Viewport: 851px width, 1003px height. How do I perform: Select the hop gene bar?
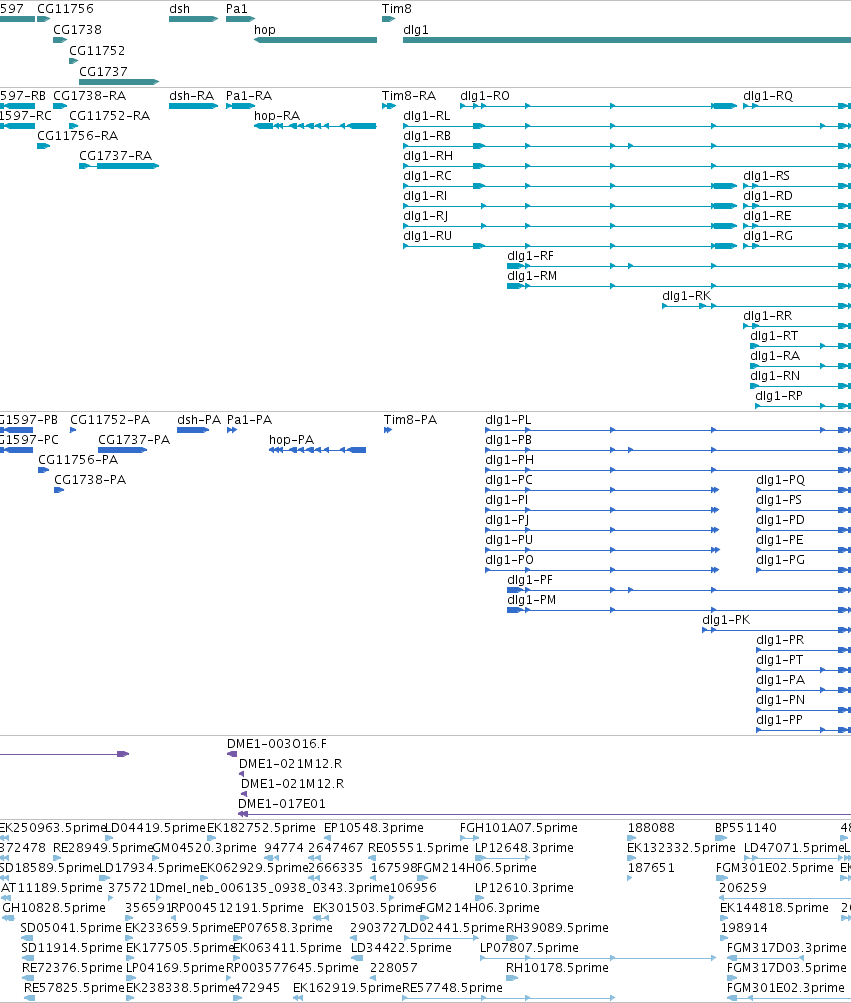315,40
